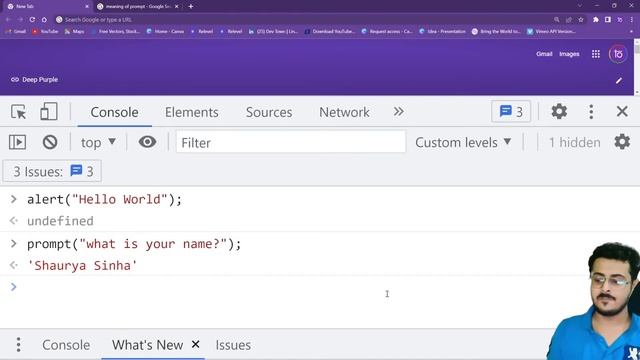The width and height of the screenshot is (640, 360).
Task: Toggle the device toolbar icon
Action: pos(49,112)
